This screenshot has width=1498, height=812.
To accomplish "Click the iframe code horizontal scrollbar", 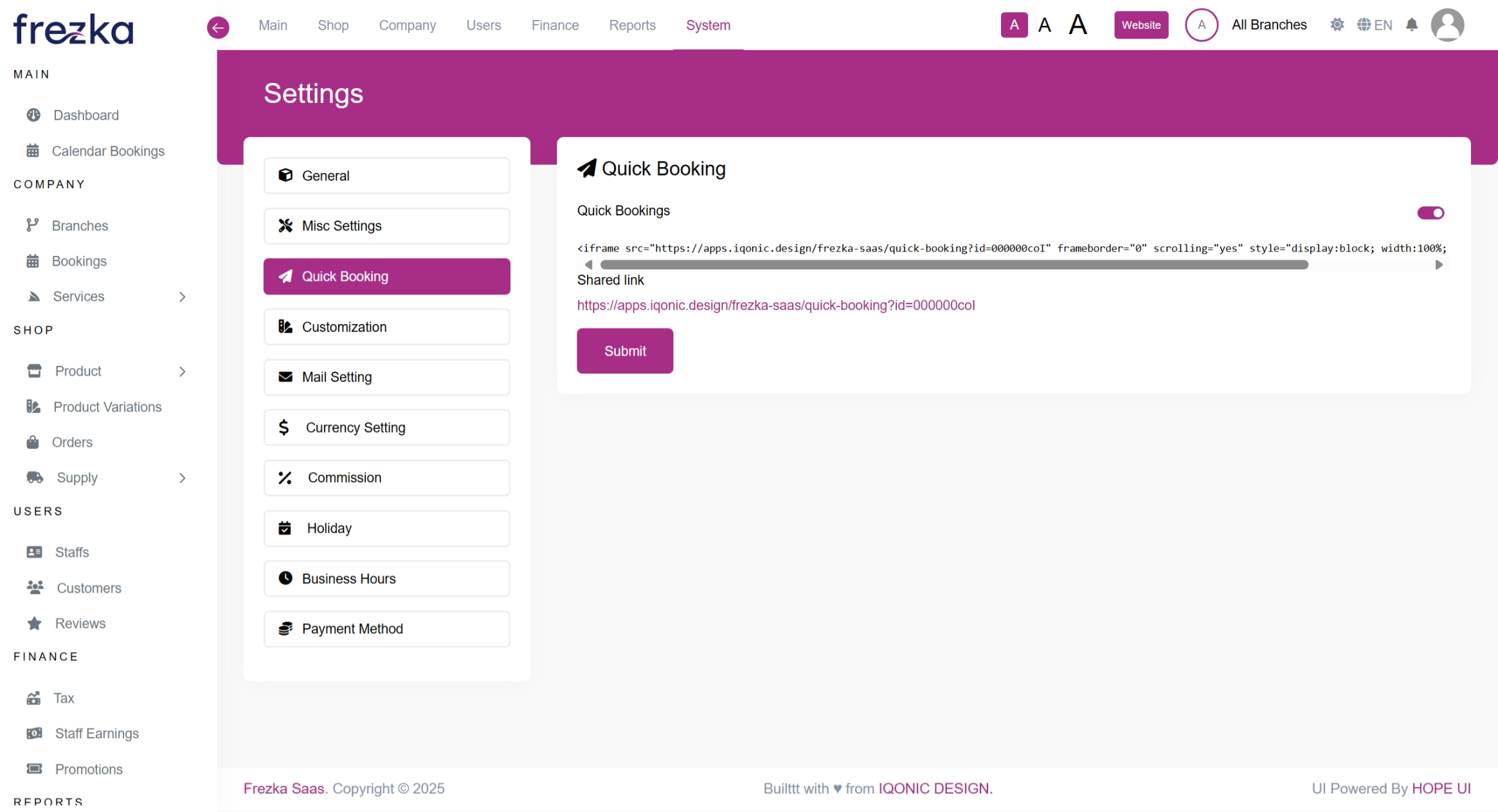I will point(953,265).
